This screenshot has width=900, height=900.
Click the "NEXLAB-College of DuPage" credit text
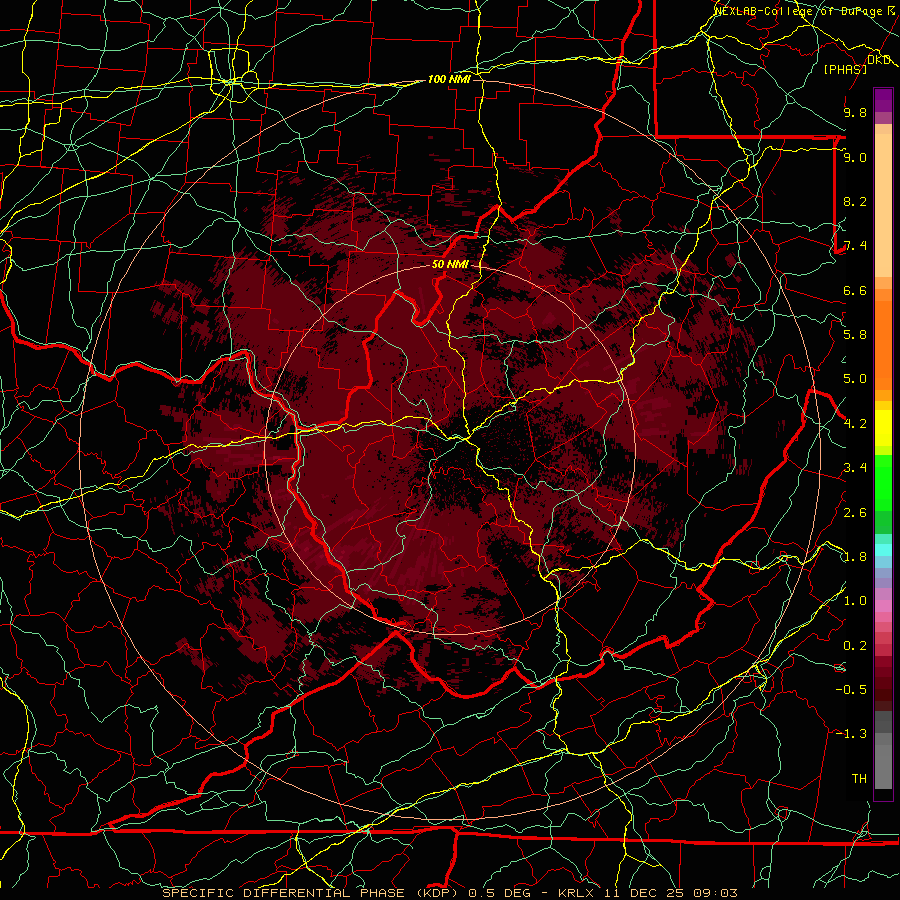pos(800,10)
